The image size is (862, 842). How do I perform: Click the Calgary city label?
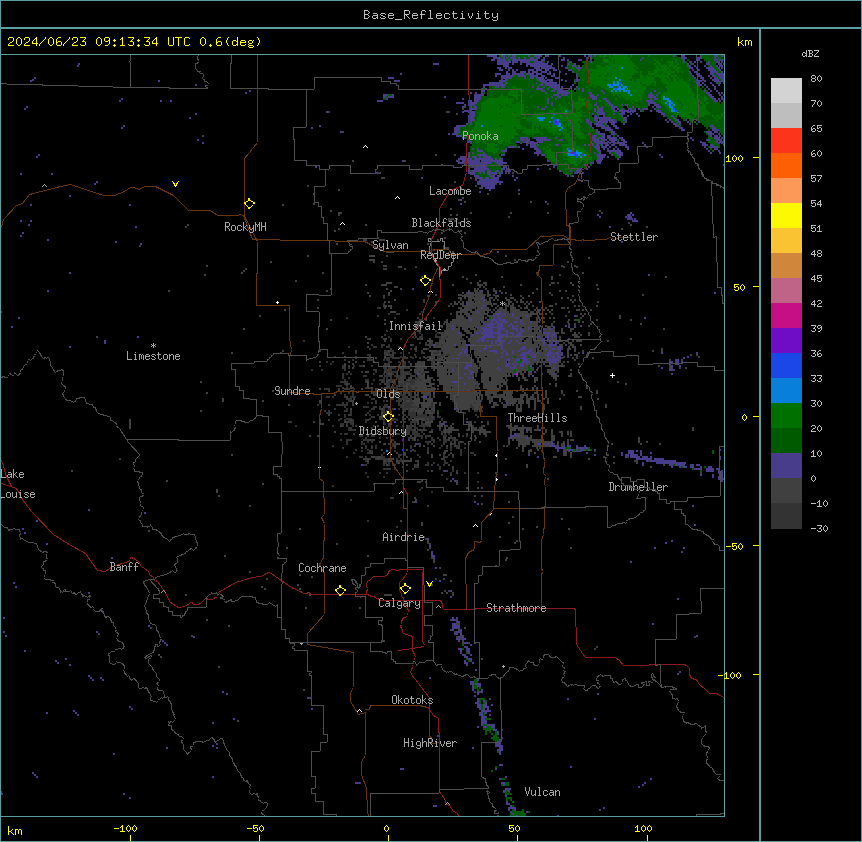[x=400, y=603]
